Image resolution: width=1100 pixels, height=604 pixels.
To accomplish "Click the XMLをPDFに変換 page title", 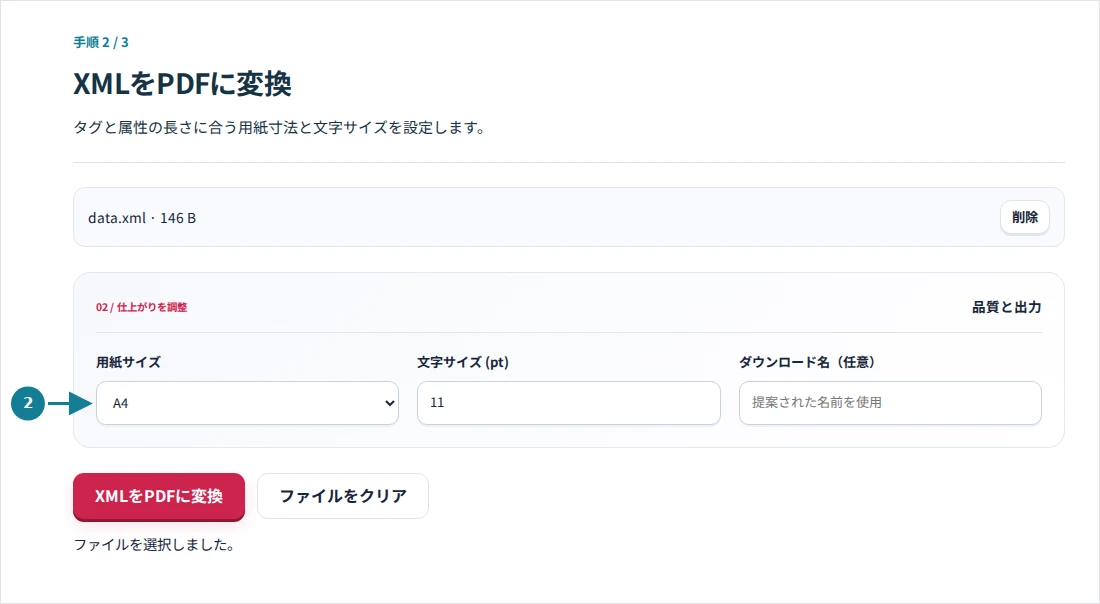I will (x=182, y=84).
